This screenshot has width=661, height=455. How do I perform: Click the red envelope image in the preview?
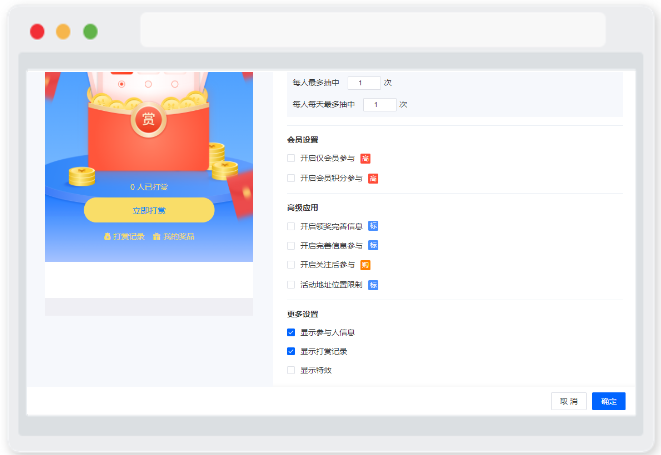[x=148, y=135]
